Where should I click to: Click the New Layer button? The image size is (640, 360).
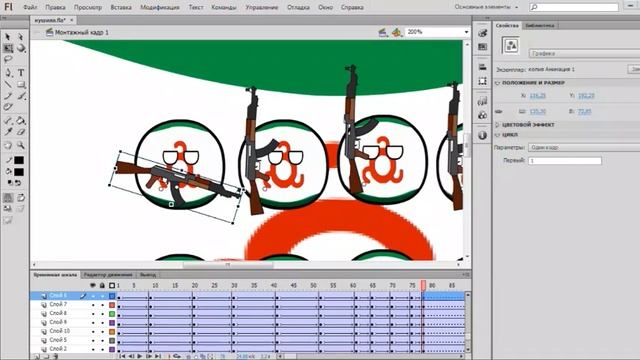[x=36, y=357]
